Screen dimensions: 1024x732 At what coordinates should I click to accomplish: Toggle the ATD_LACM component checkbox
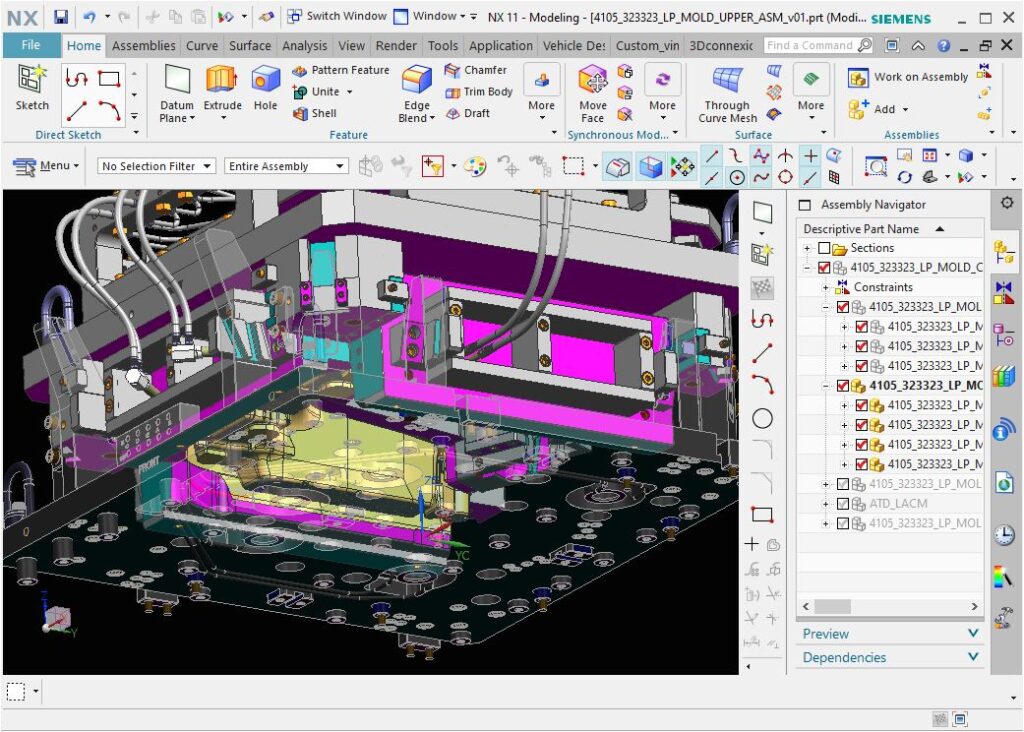pos(843,504)
